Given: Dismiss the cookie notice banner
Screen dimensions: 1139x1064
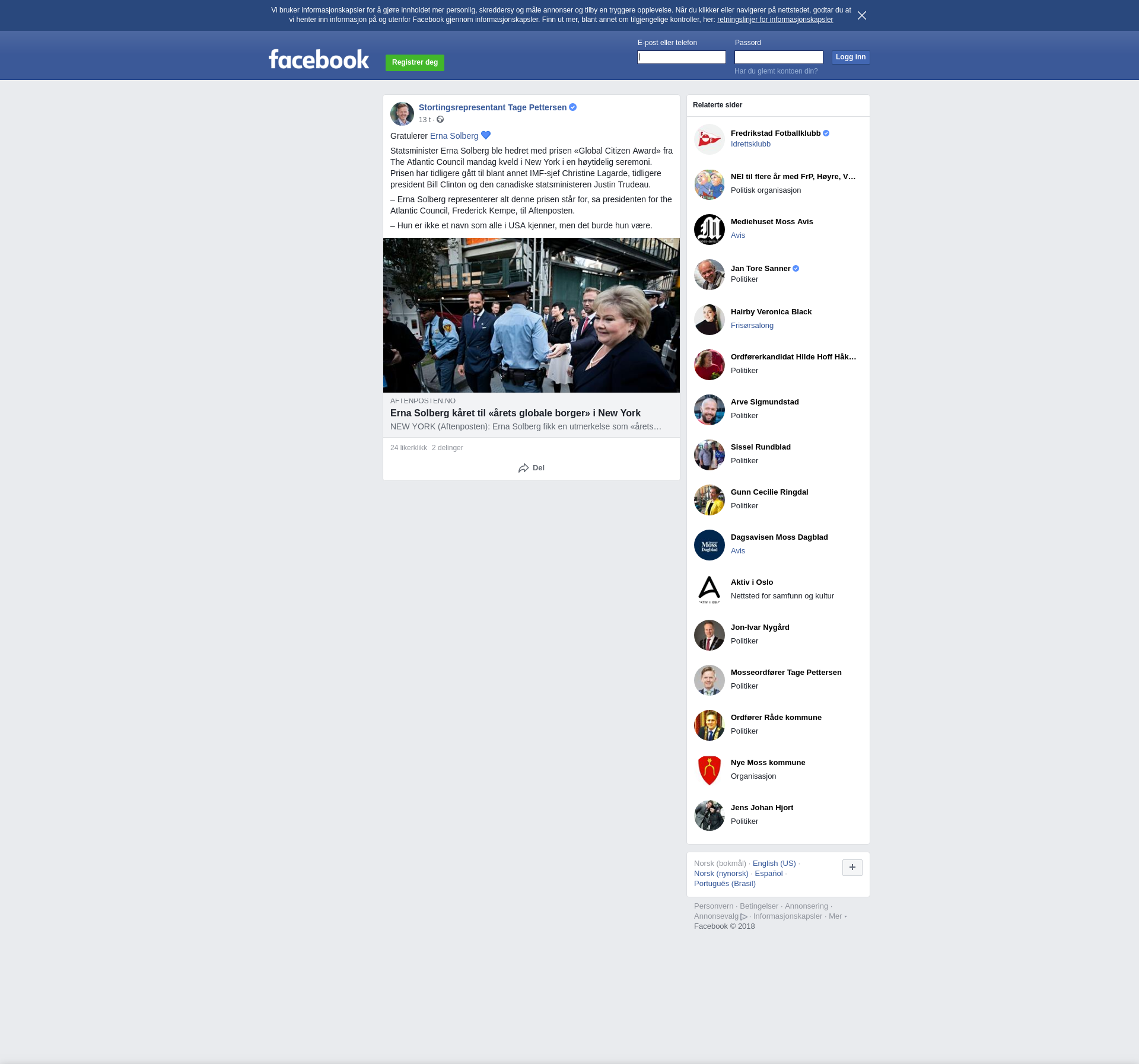Looking at the screenshot, I should pyautogui.click(x=861, y=15).
